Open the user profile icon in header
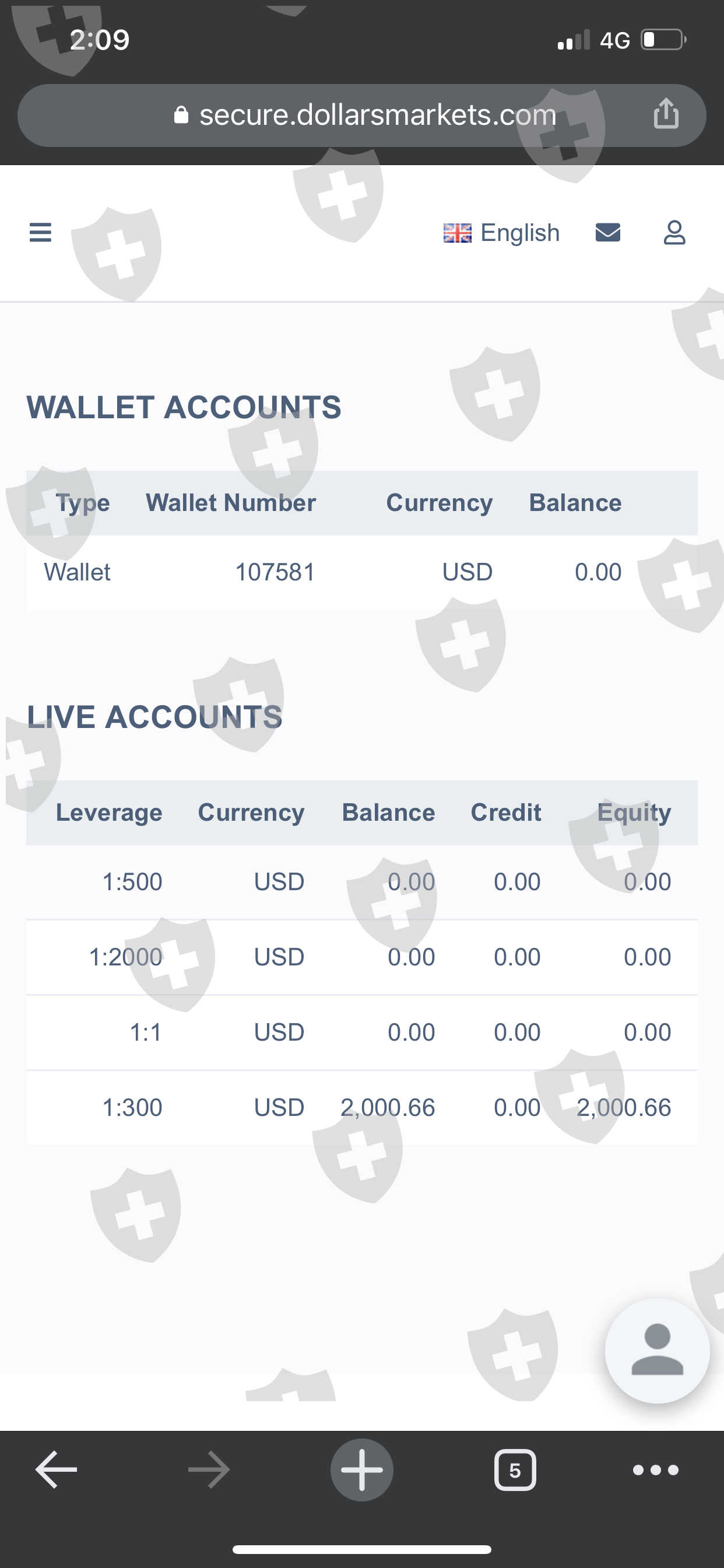This screenshot has width=724, height=1568. 673,233
